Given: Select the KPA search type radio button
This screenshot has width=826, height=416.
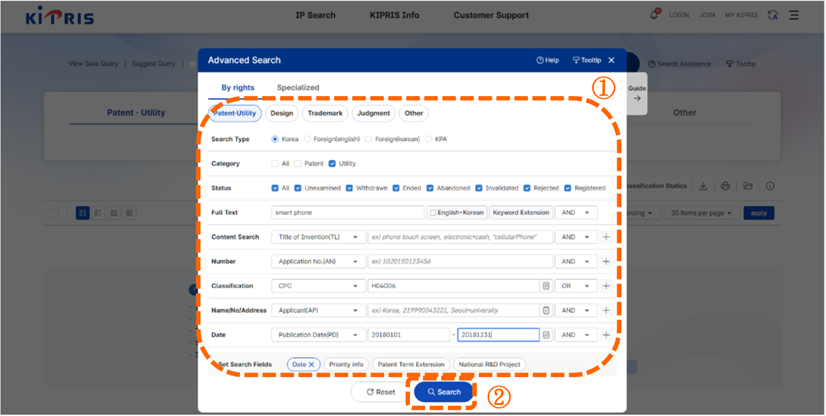Looking at the screenshot, I should (429, 139).
